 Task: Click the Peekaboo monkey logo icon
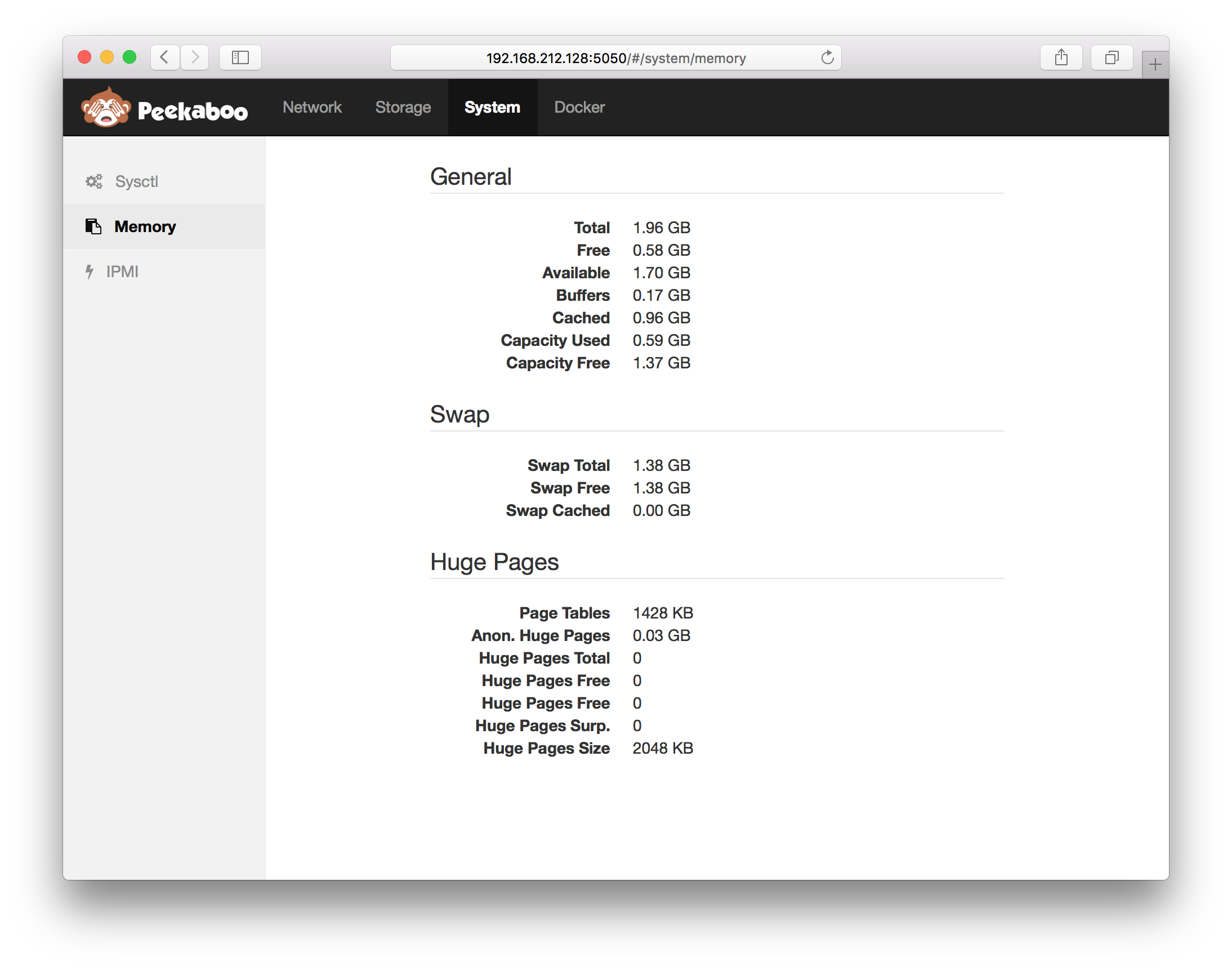pos(106,108)
